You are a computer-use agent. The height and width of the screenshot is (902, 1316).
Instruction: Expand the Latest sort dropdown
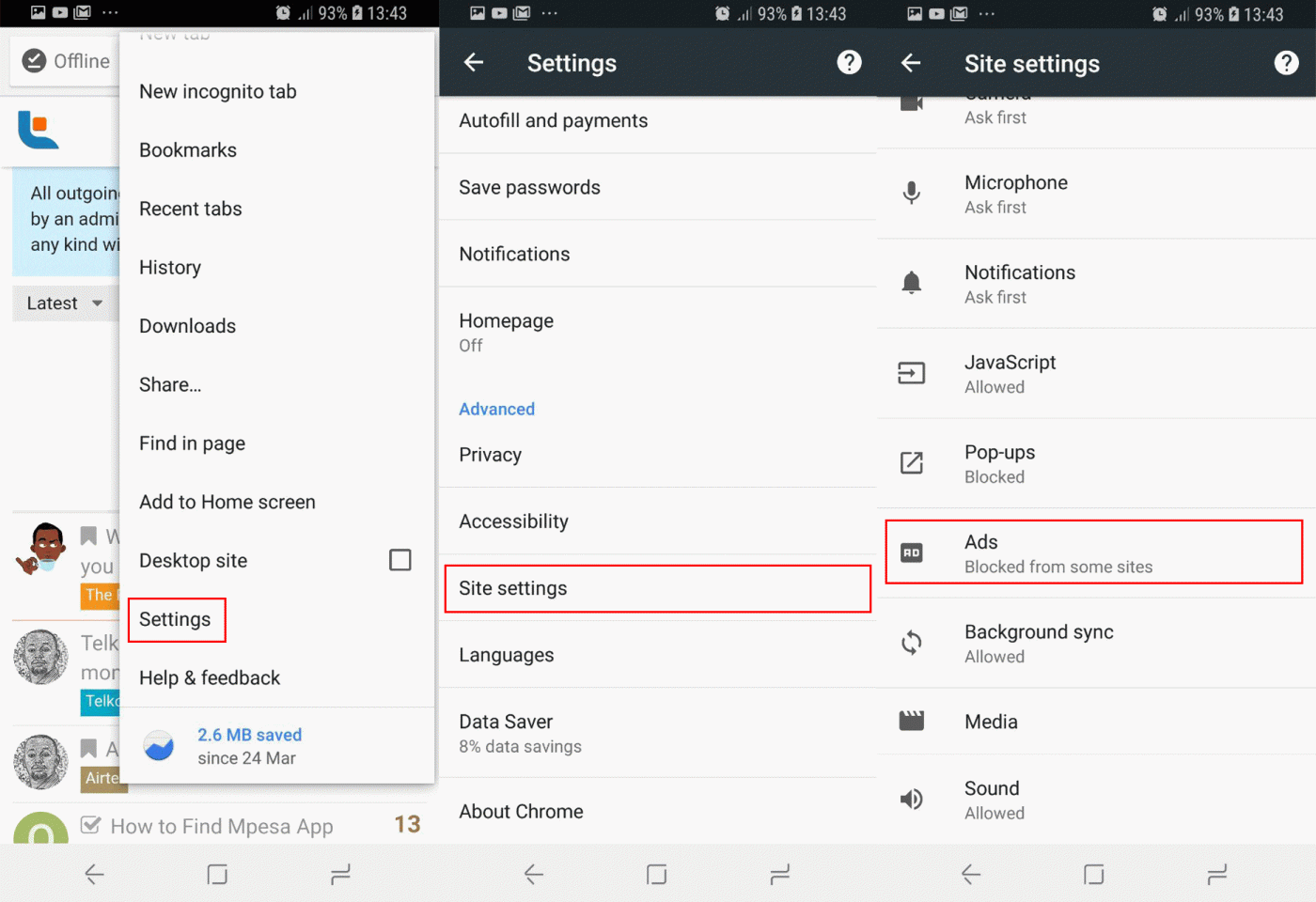coord(64,303)
